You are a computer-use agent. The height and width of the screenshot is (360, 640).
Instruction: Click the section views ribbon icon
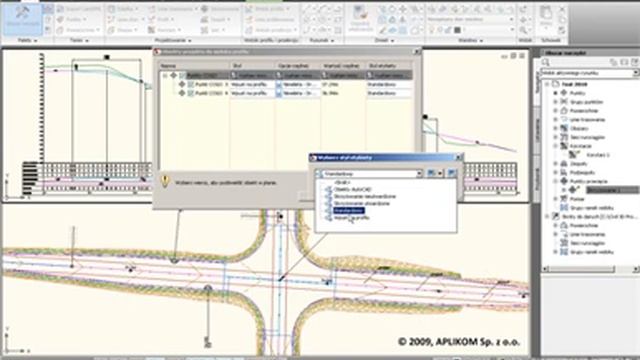[x=249, y=30]
